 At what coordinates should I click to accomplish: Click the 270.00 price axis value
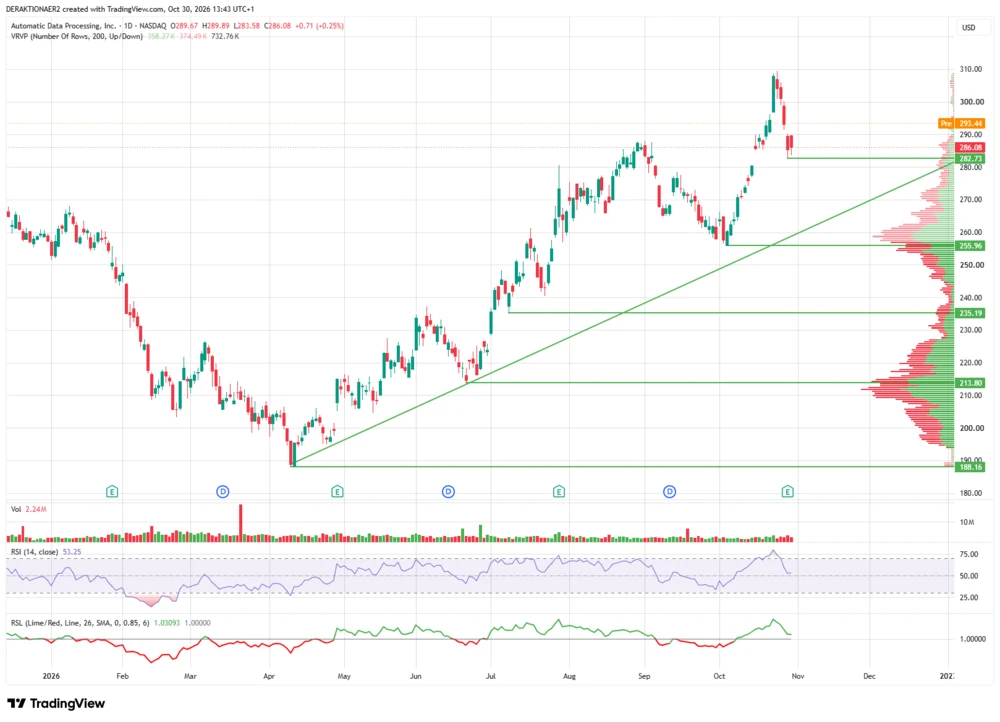pyautogui.click(x=971, y=200)
